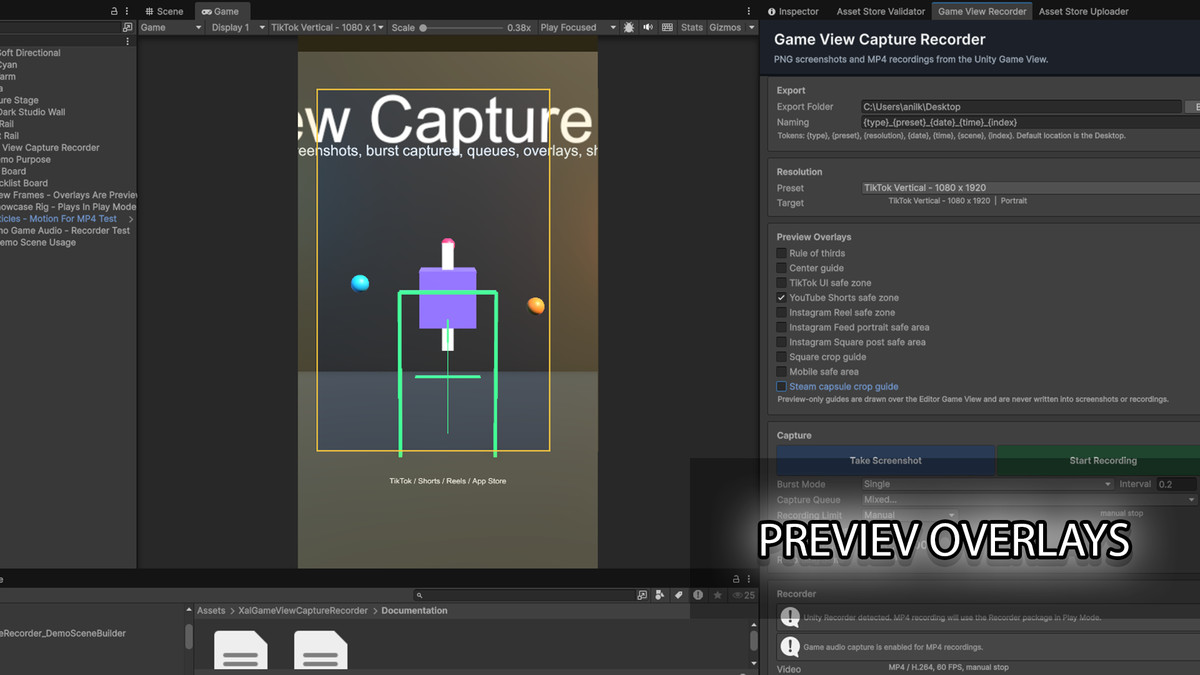Click the Game view Scale slider handle
The height and width of the screenshot is (675, 1200).
tap(423, 28)
